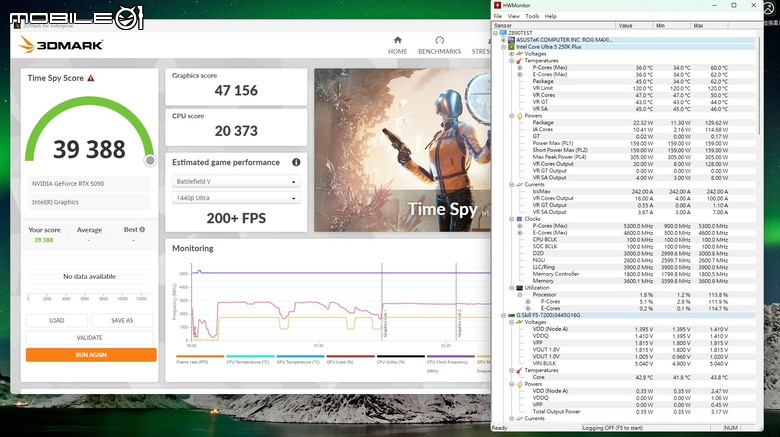Click the orange RUN AGAIN button
780x437 pixels.
coord(91,355)
